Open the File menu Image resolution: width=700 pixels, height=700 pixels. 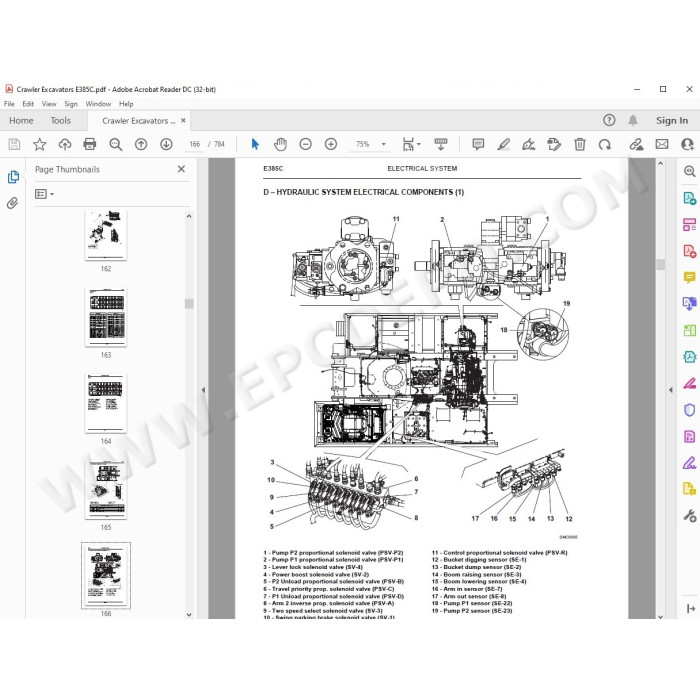pos(9,104)
